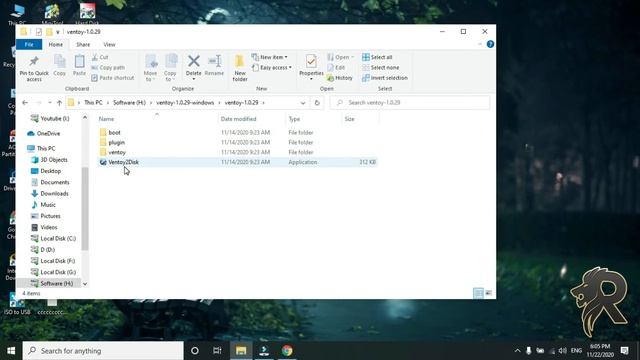Open the Move to dropdown
This screenshot has width=640, height=360.
tap(150, 68)
